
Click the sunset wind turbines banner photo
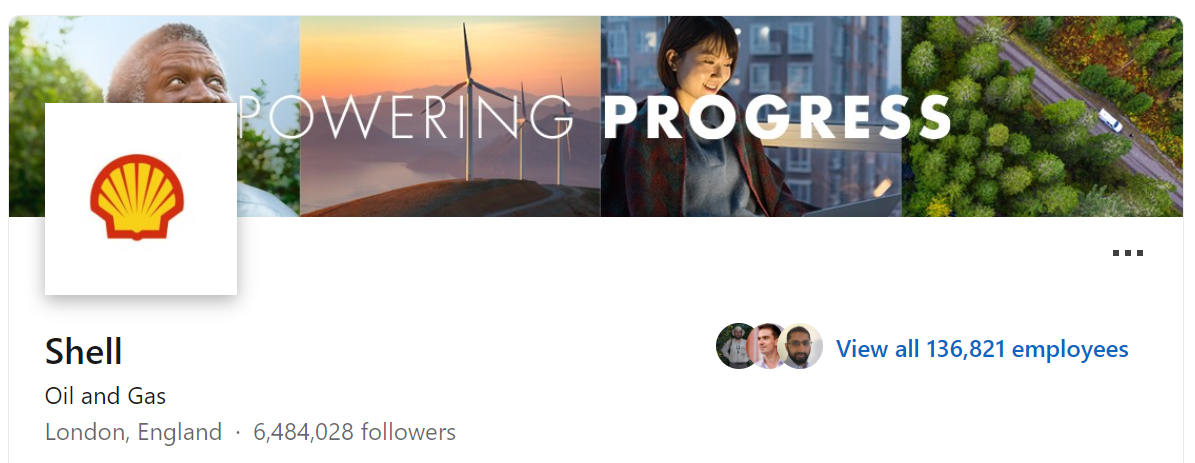pos(450,117)
